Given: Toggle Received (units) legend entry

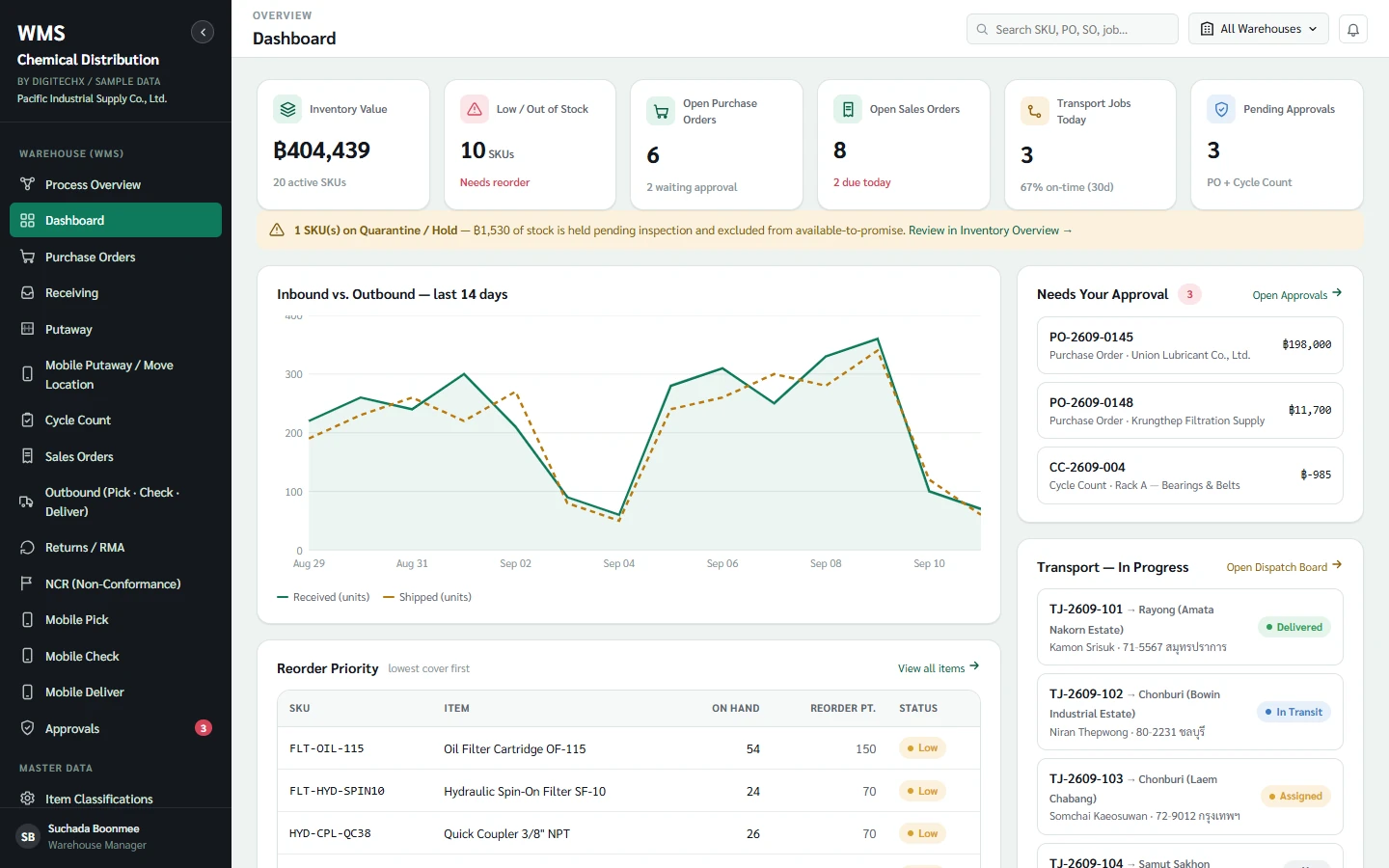Looking at the screenshot, I should coord(323,597).
